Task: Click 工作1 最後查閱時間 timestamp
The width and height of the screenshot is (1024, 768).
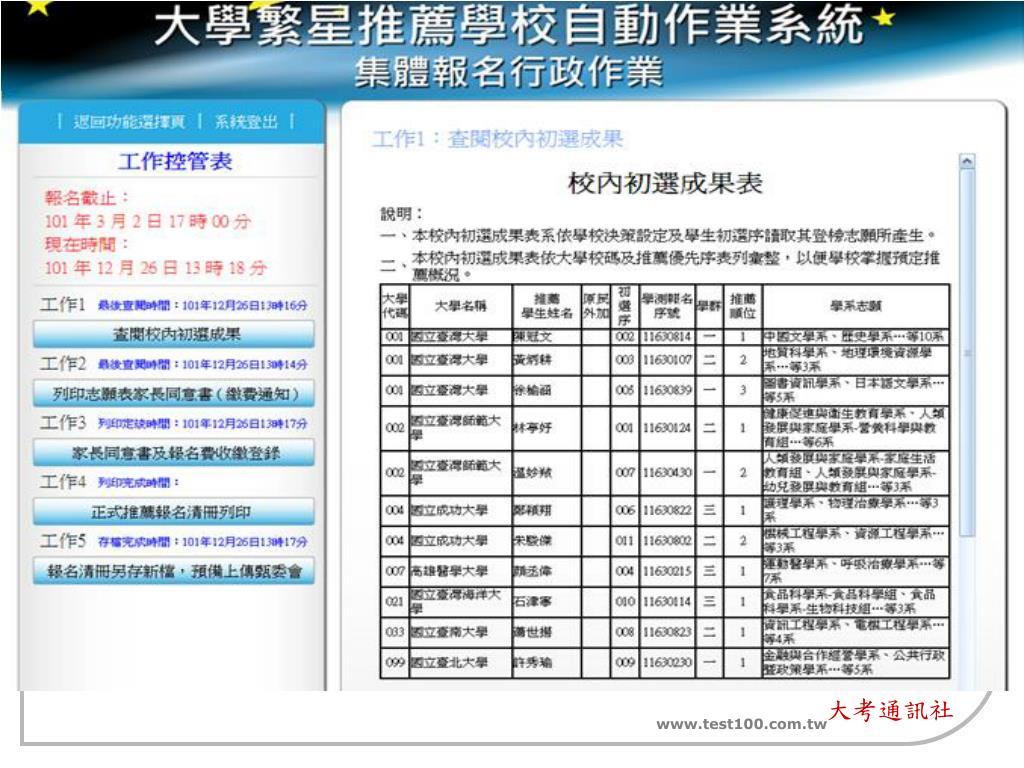Action: tap(202, 306)
